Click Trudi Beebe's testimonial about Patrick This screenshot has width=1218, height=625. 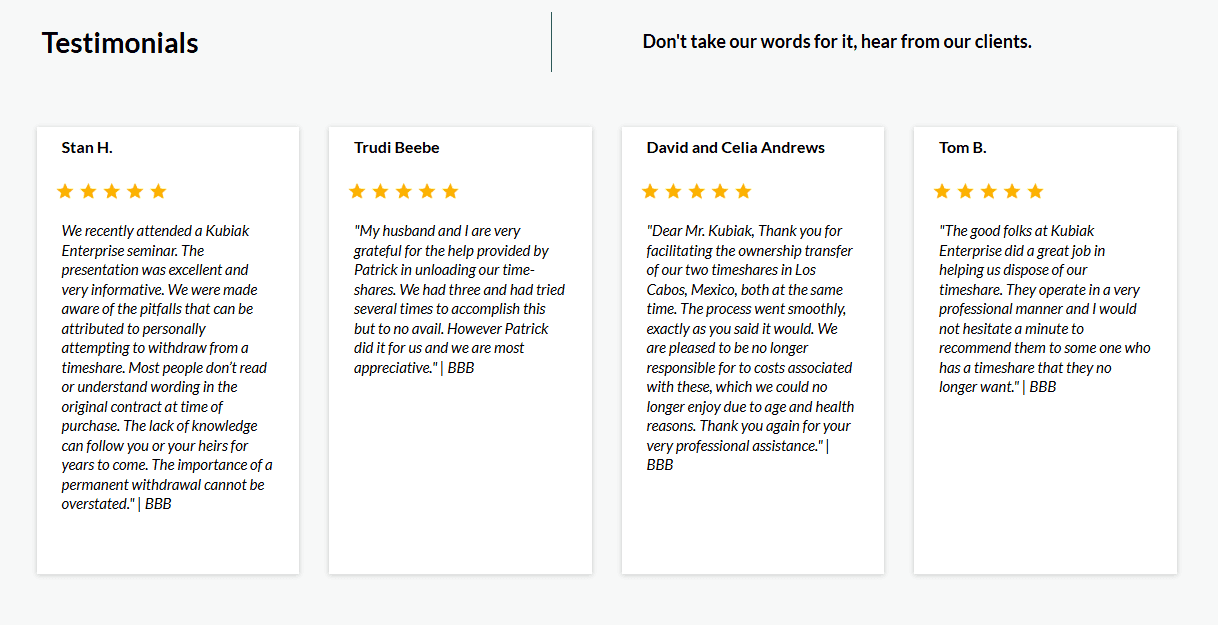(x=459, y=299)
